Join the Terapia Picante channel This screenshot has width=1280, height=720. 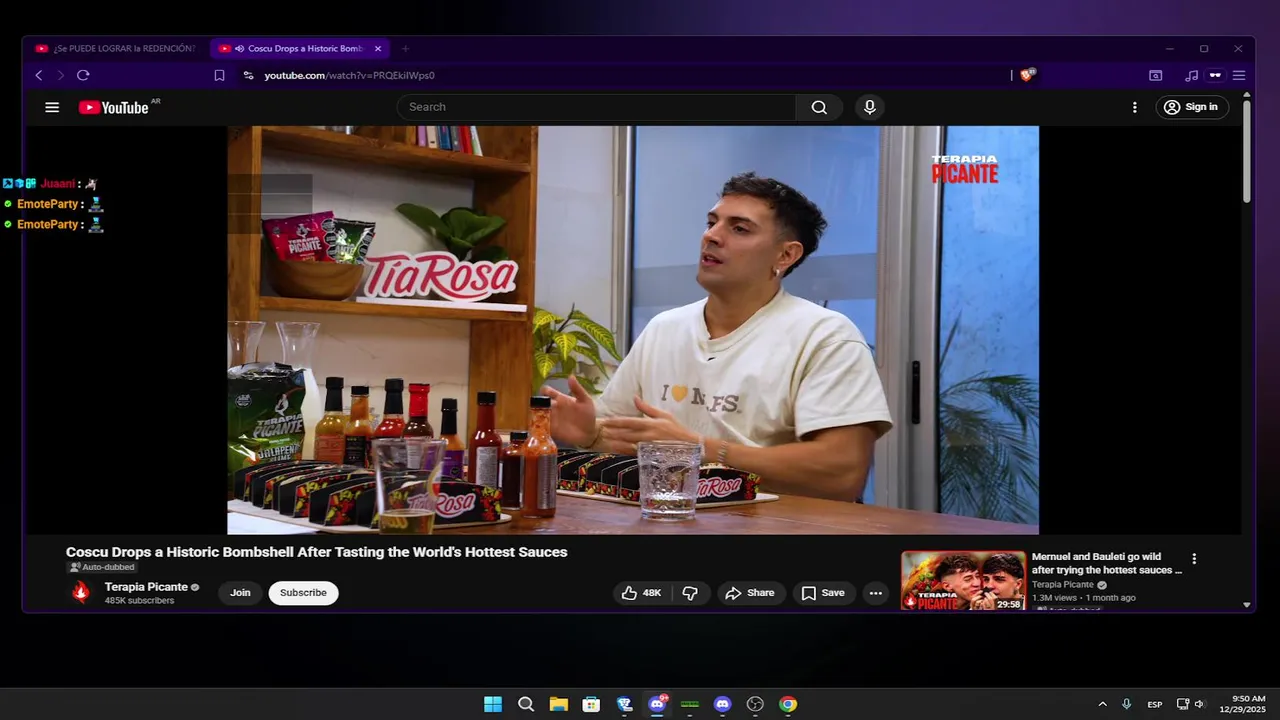[x=240, y=593]
